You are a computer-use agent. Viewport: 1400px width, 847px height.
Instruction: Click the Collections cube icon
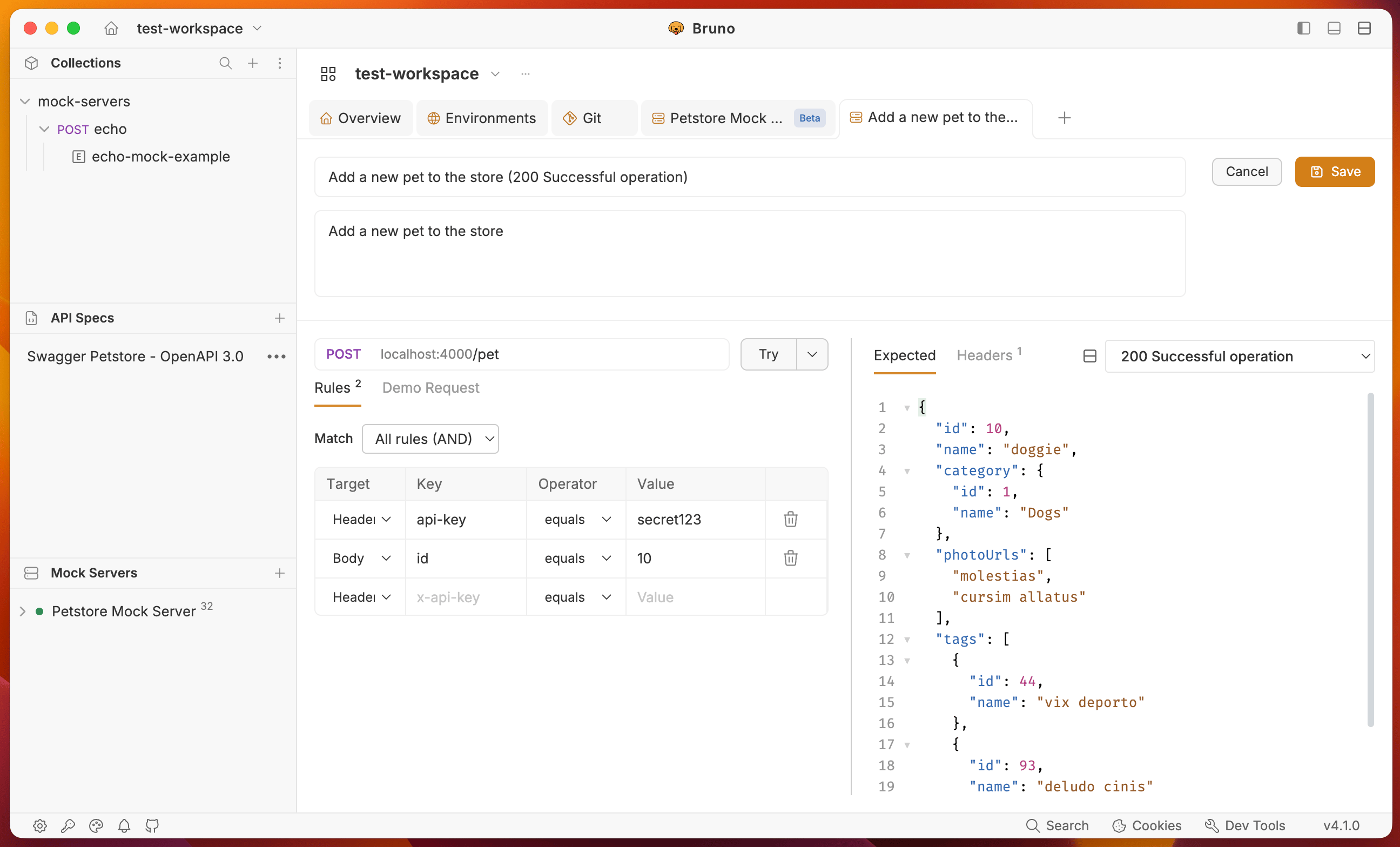[x=31, y=63]
